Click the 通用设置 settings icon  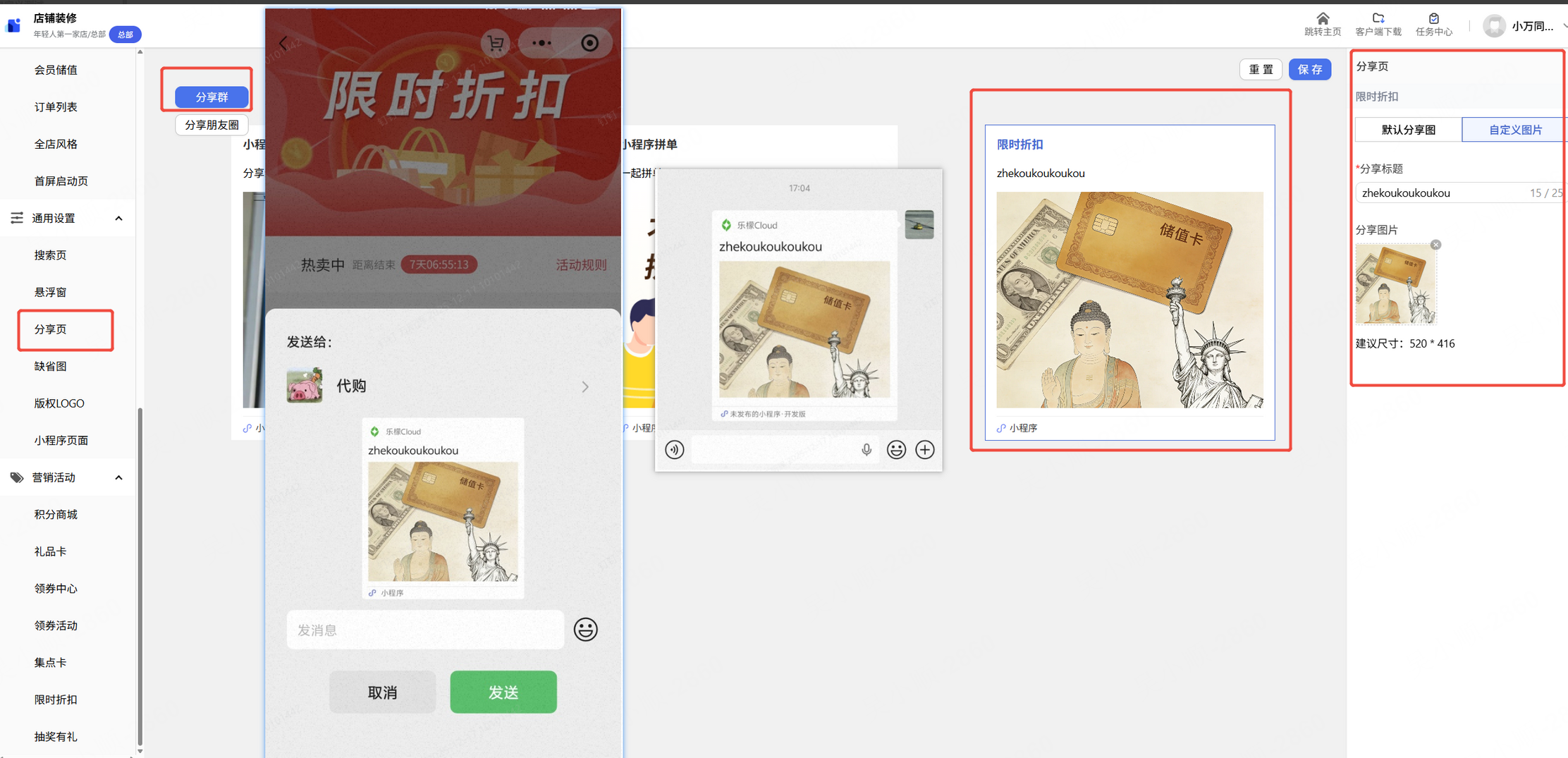[x=17, y=218]
